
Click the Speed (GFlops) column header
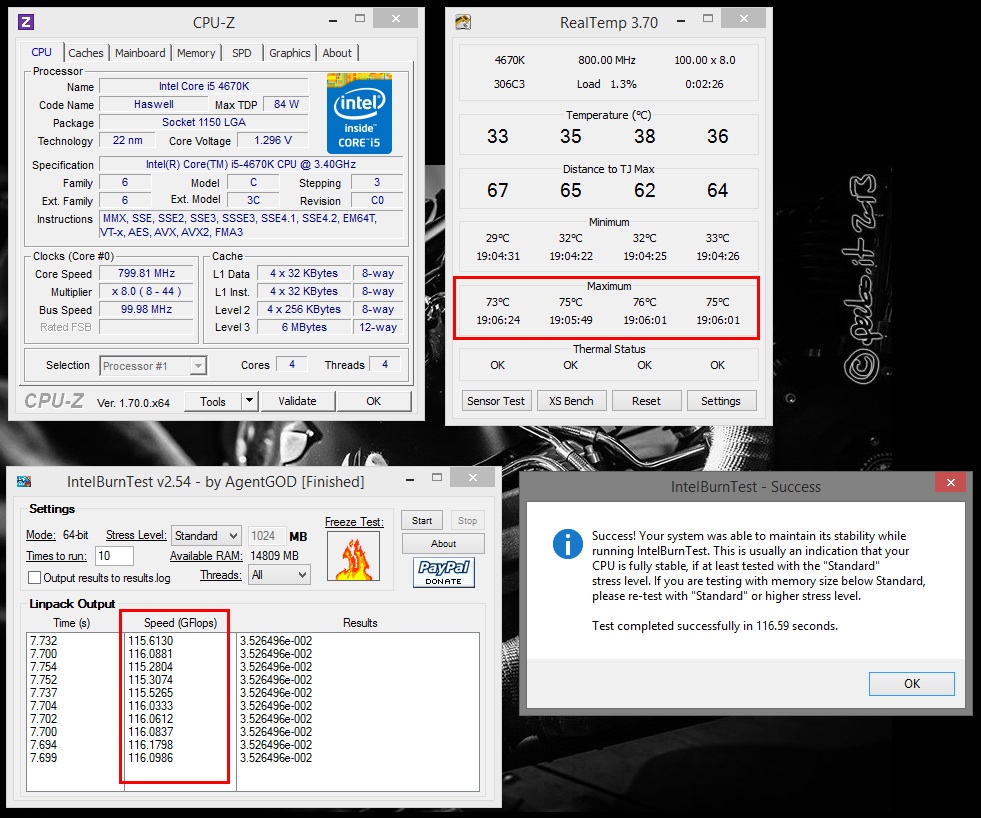(180, 623)
